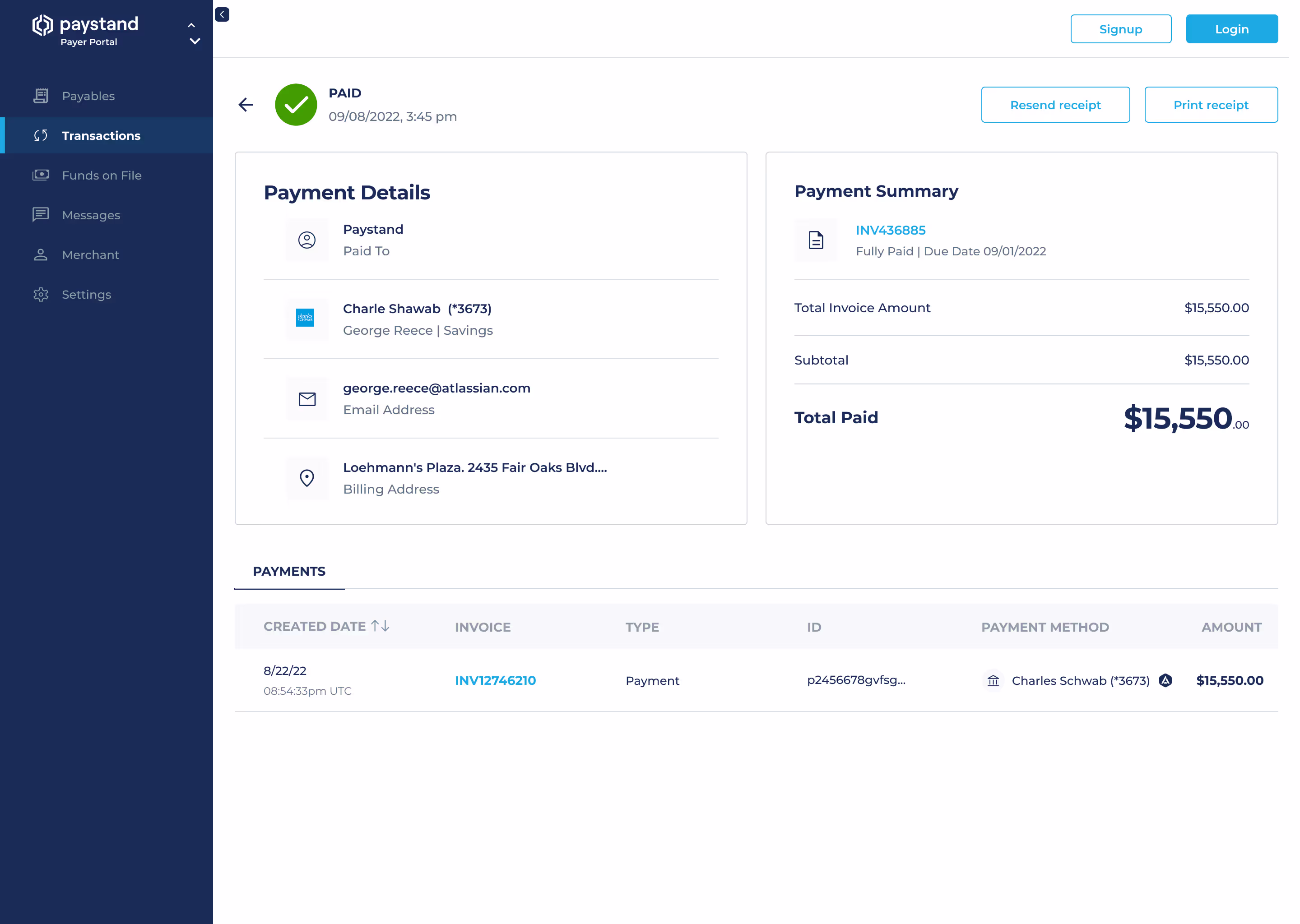The image size is (1300, 924).
Task: Click the Loehmann's Plaza billing address text
Action: coord(475,468)
